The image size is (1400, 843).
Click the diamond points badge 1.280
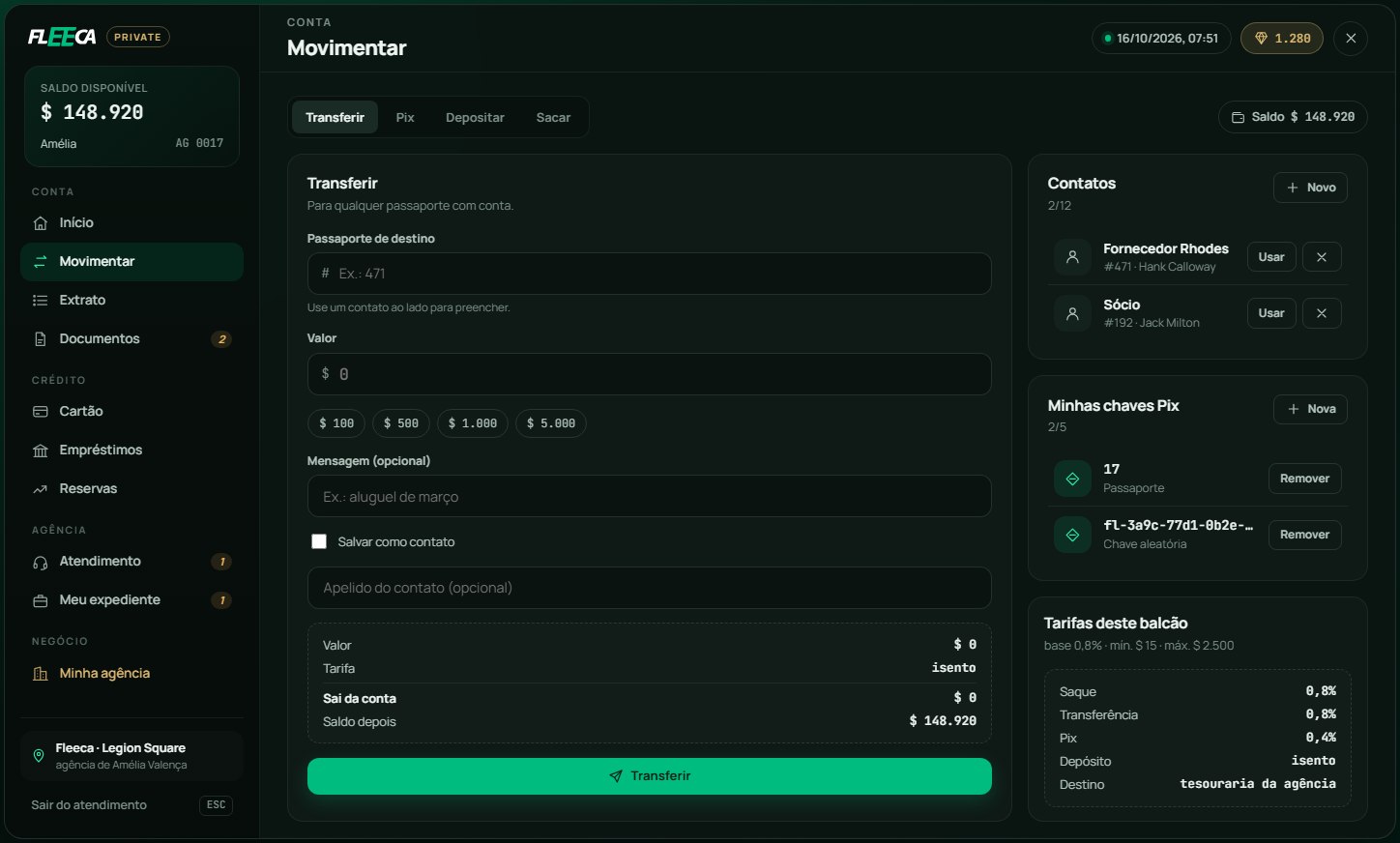point(1282,38)
